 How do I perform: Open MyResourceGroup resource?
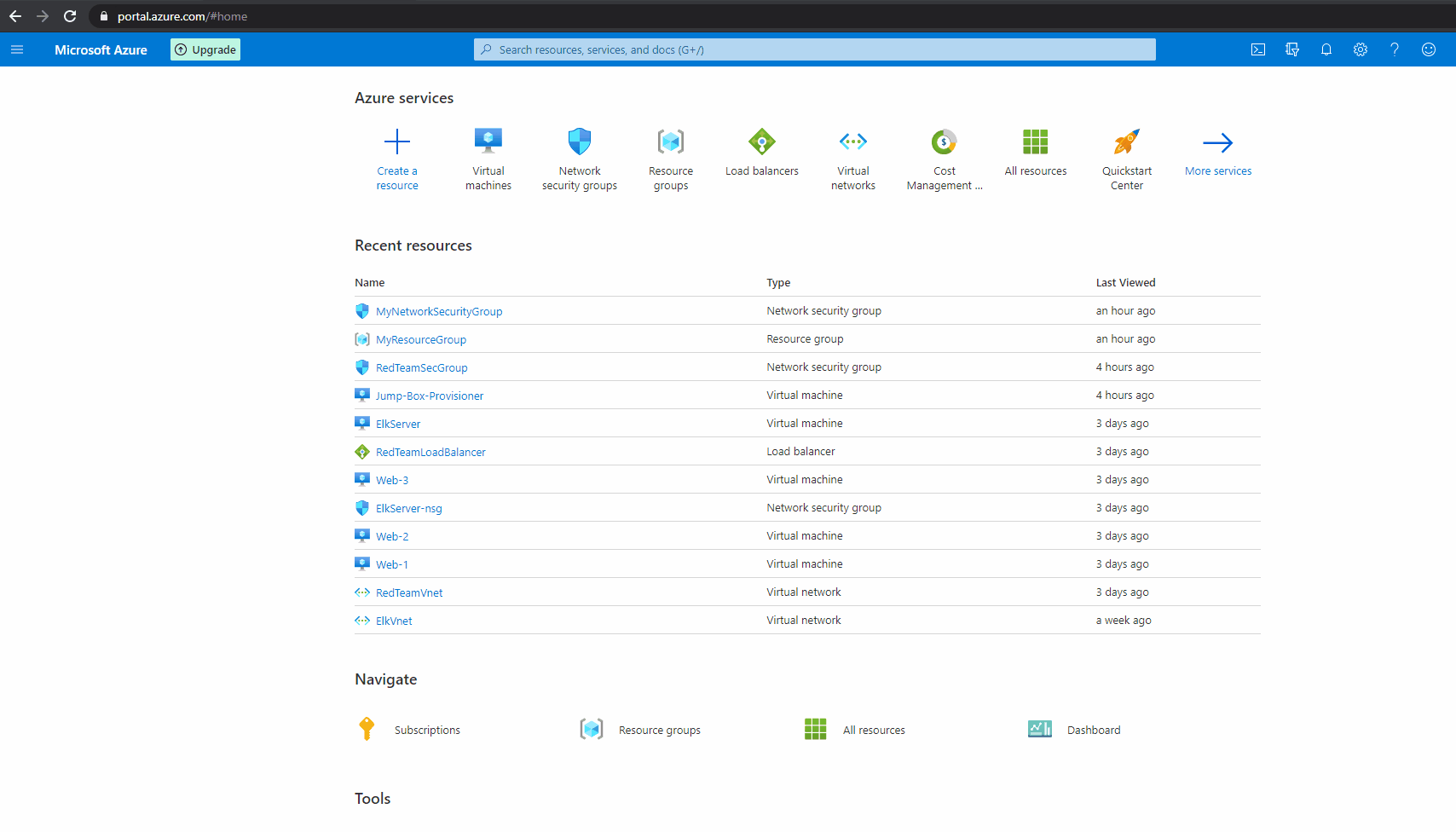421,339
